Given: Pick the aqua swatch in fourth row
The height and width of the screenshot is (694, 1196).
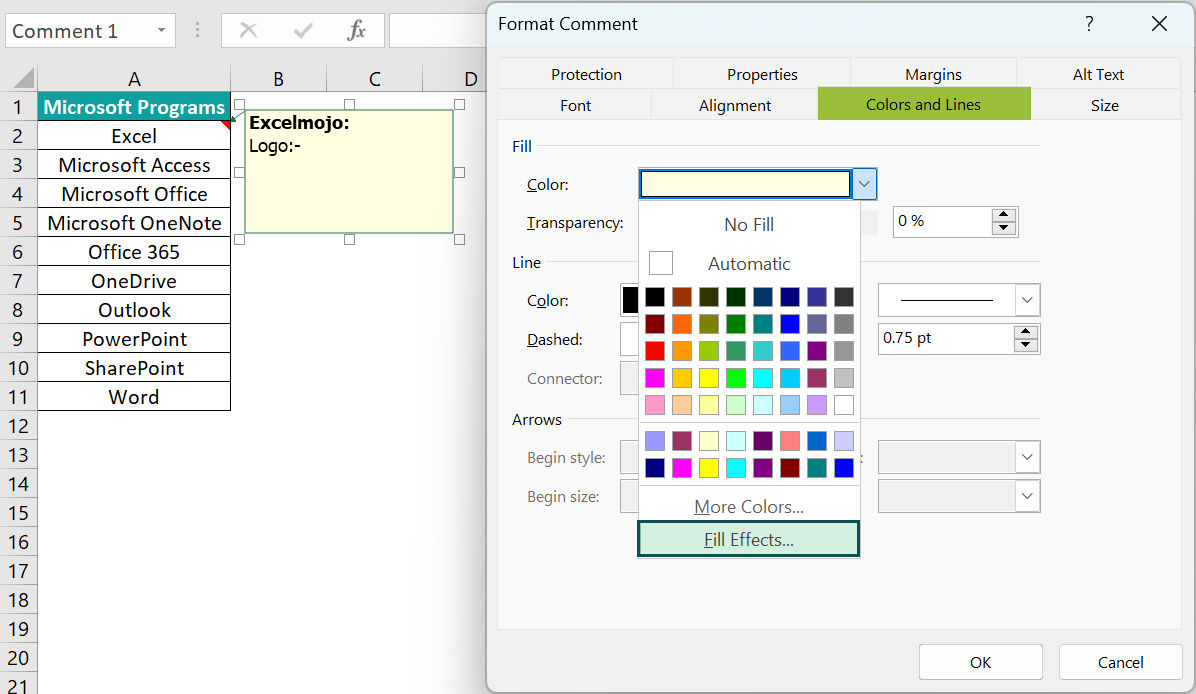Looking at the screenshot, I should click(763, 378).
